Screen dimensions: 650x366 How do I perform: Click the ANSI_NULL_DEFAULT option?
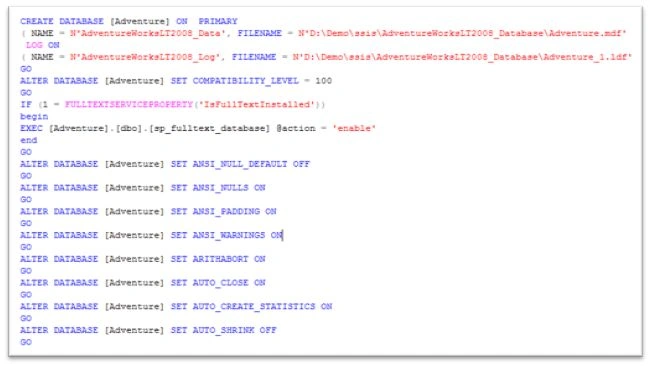[x=240, y=164]
